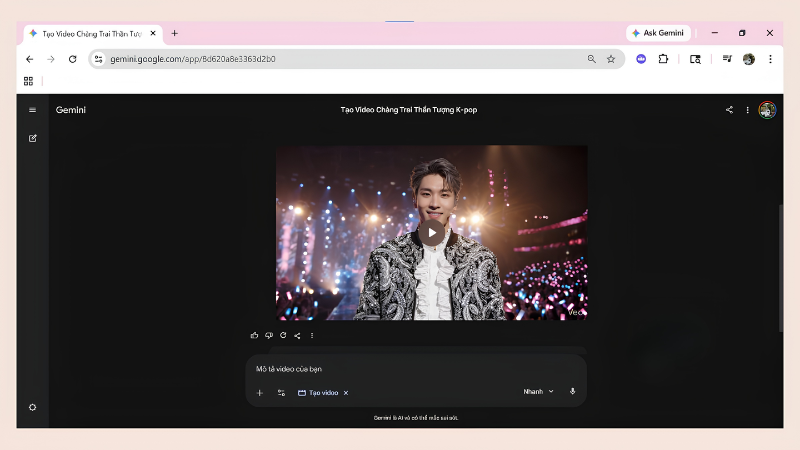This screenshot has width=800, height=450.
Task: Select the 'Tạo video' chip
Action: pos(318,392)
